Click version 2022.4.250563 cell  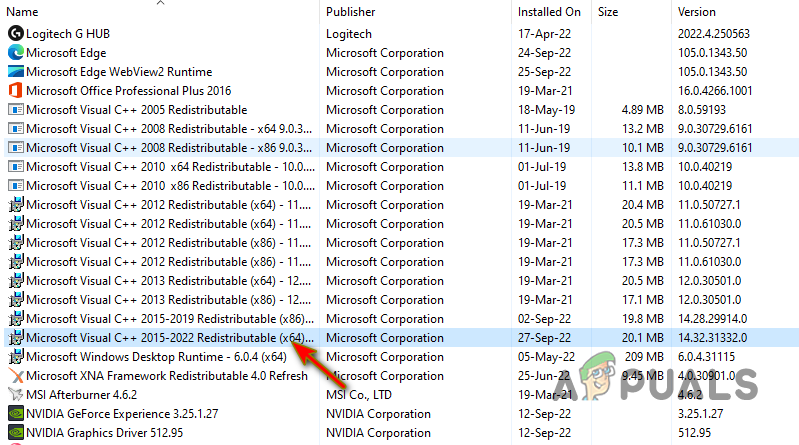pos(713,34)
